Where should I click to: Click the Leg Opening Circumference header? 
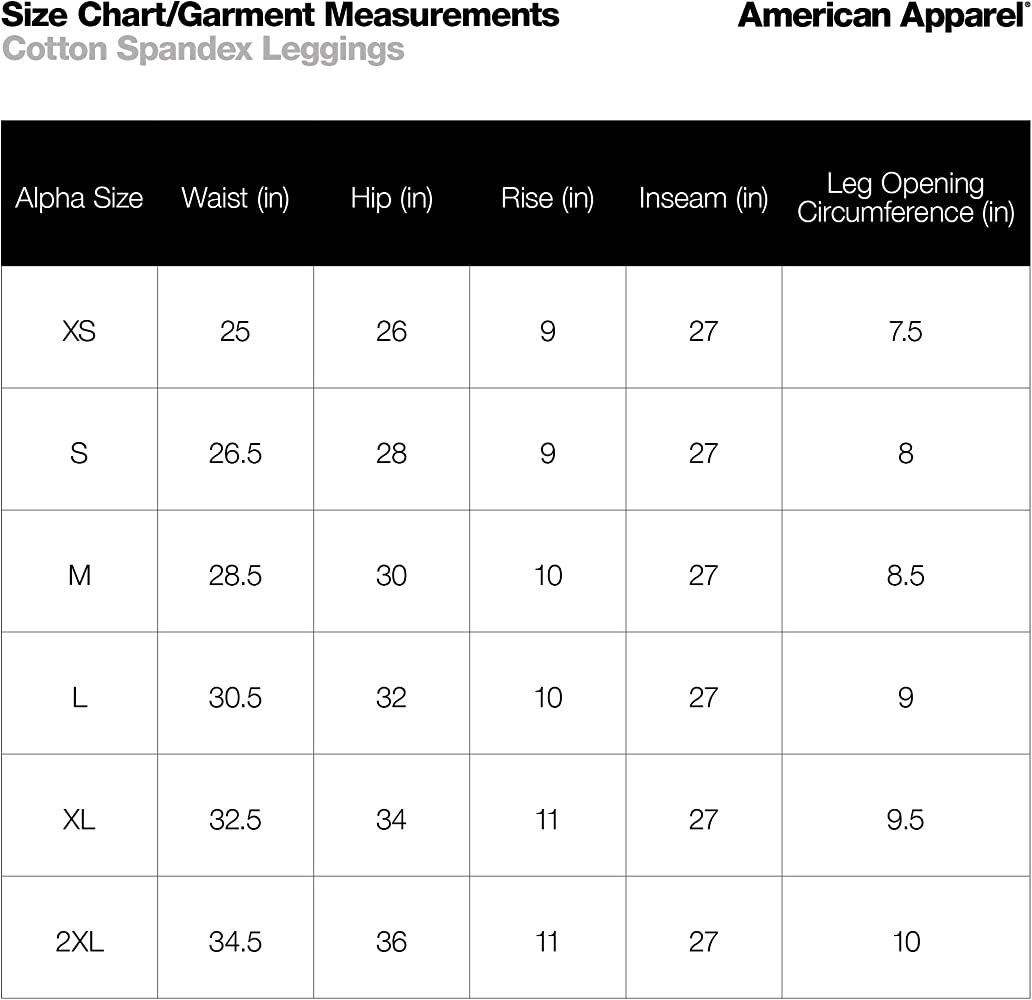(x=905, y=198)
